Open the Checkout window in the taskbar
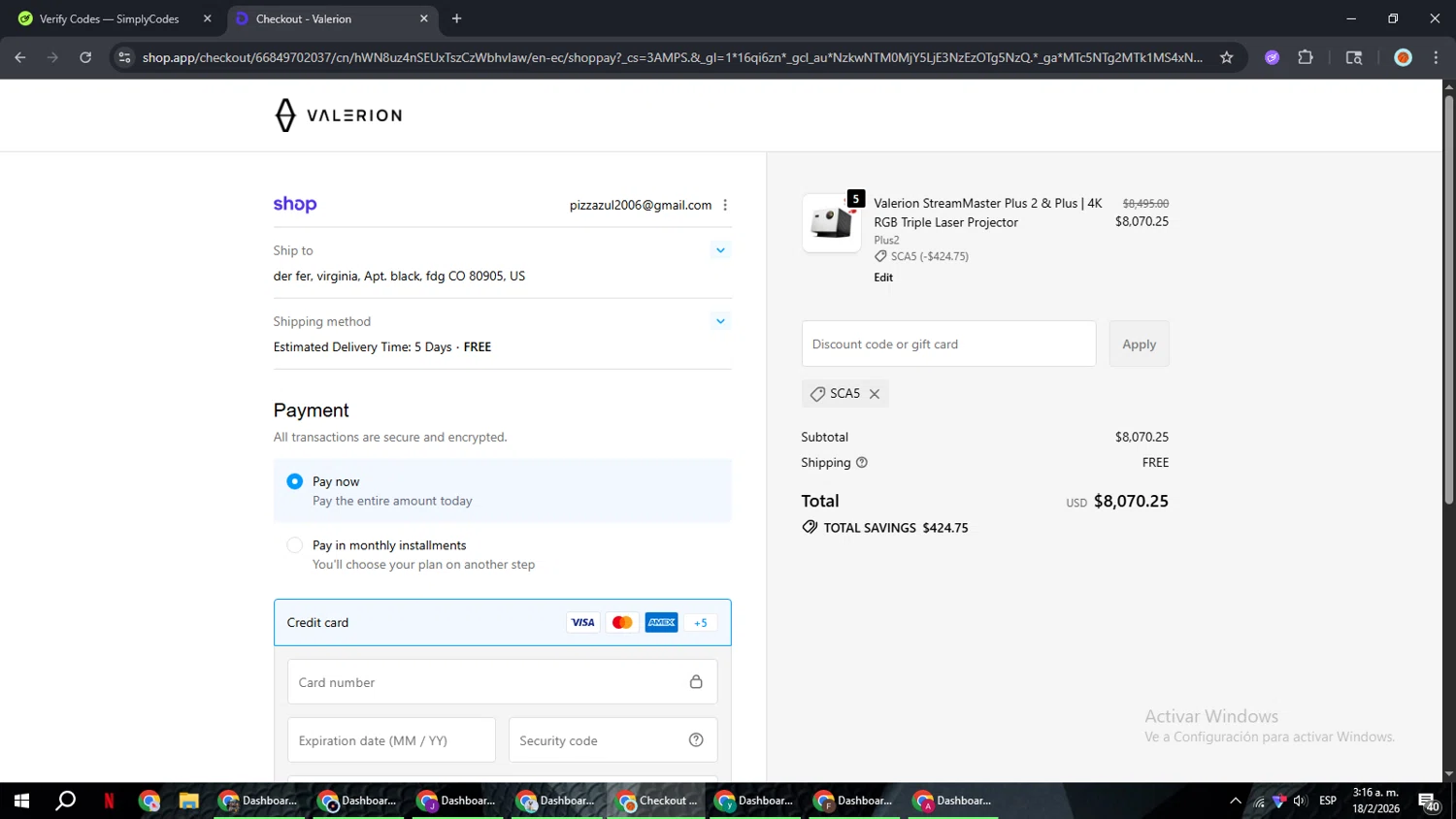 (x=656, y=801)
